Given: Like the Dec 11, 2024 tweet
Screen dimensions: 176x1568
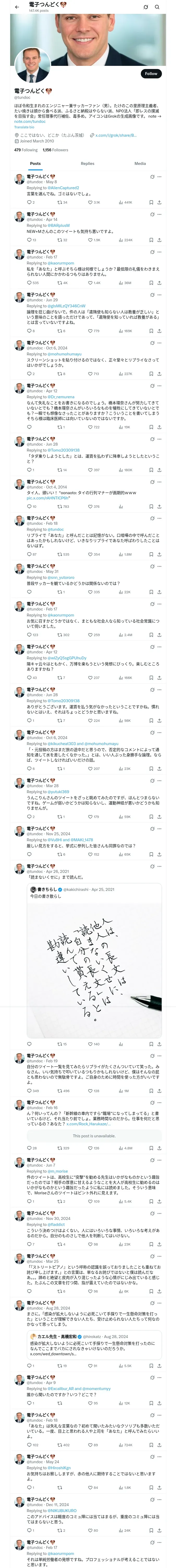Looking at the screenshot, I should tap(90, 1530).
